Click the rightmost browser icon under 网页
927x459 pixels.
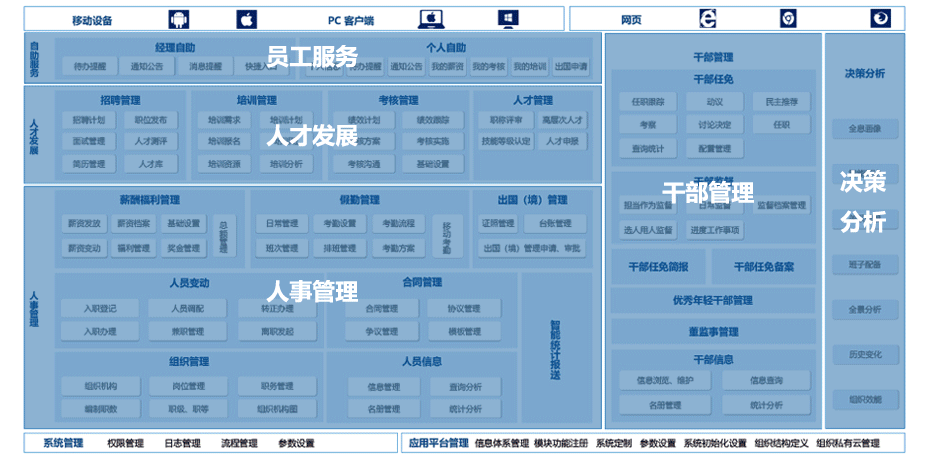[880, 19]
